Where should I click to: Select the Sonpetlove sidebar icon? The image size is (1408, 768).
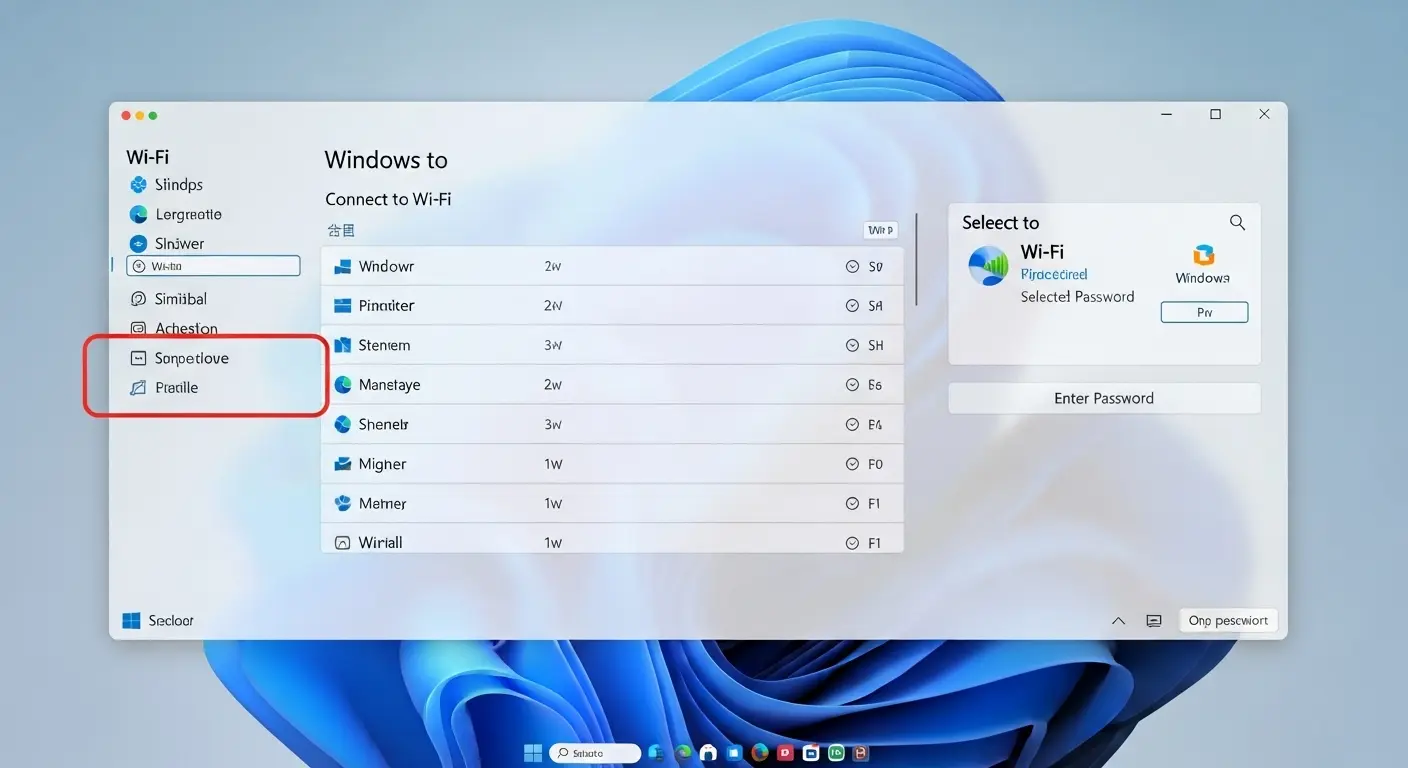pyautogui.click(x=139, y=358)
